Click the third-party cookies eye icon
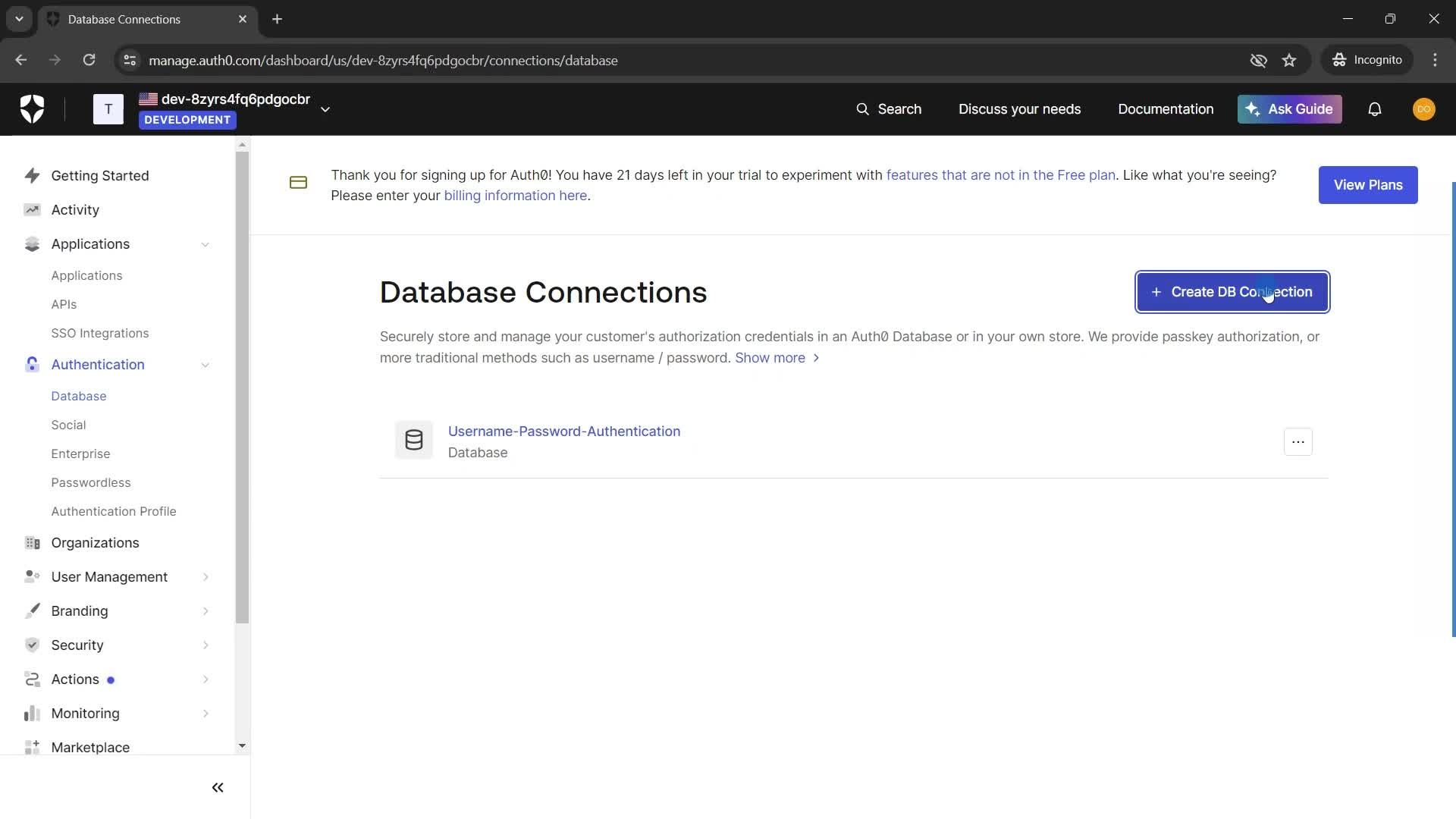Image resolution: width=1456 pixels, height=819 pixels. pyautogui.click(x=1258, y=60)
